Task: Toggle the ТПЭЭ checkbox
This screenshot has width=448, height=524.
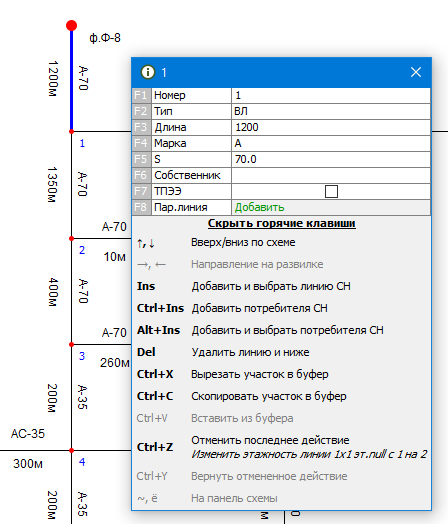Action: (x=331, y=191)
